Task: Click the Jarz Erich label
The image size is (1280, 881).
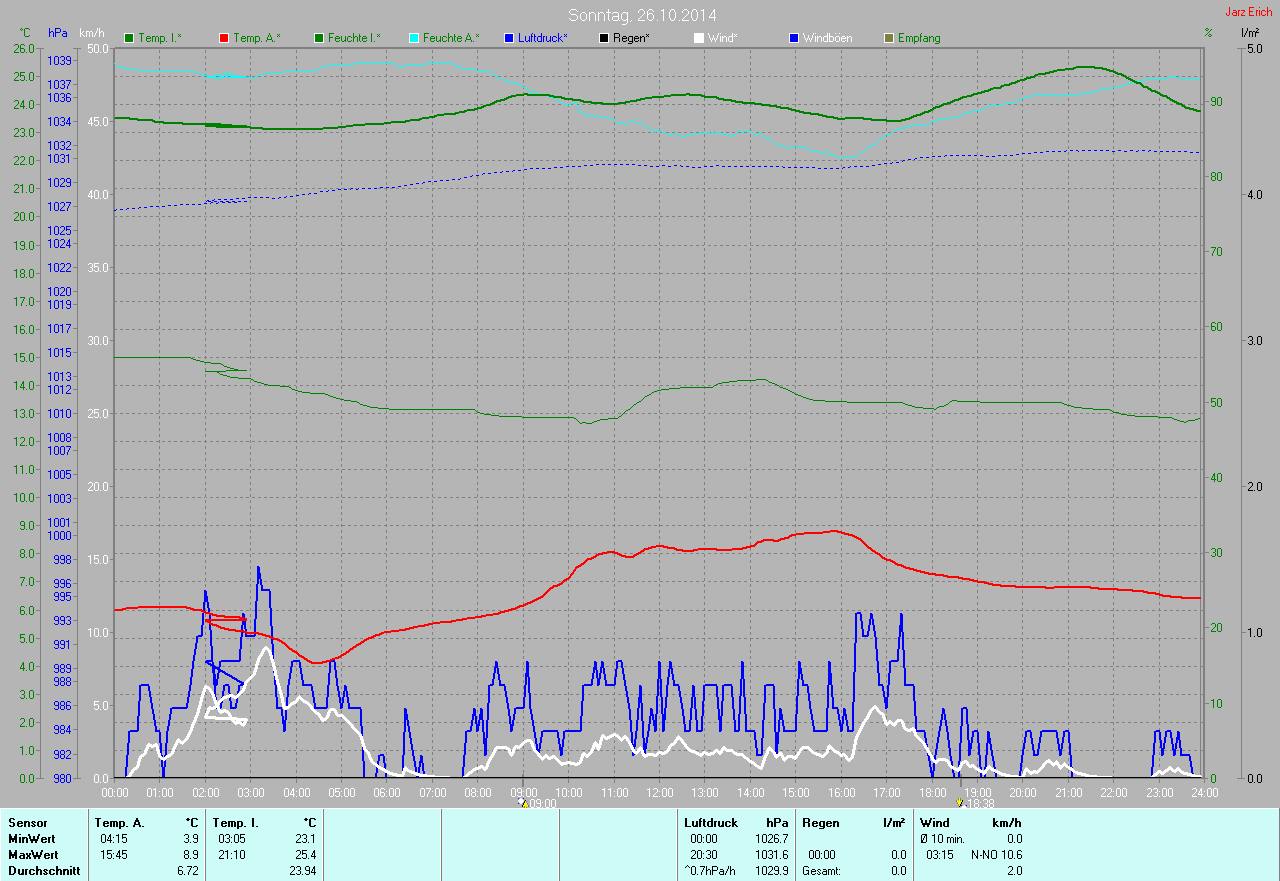Action: click(1249, 12)
